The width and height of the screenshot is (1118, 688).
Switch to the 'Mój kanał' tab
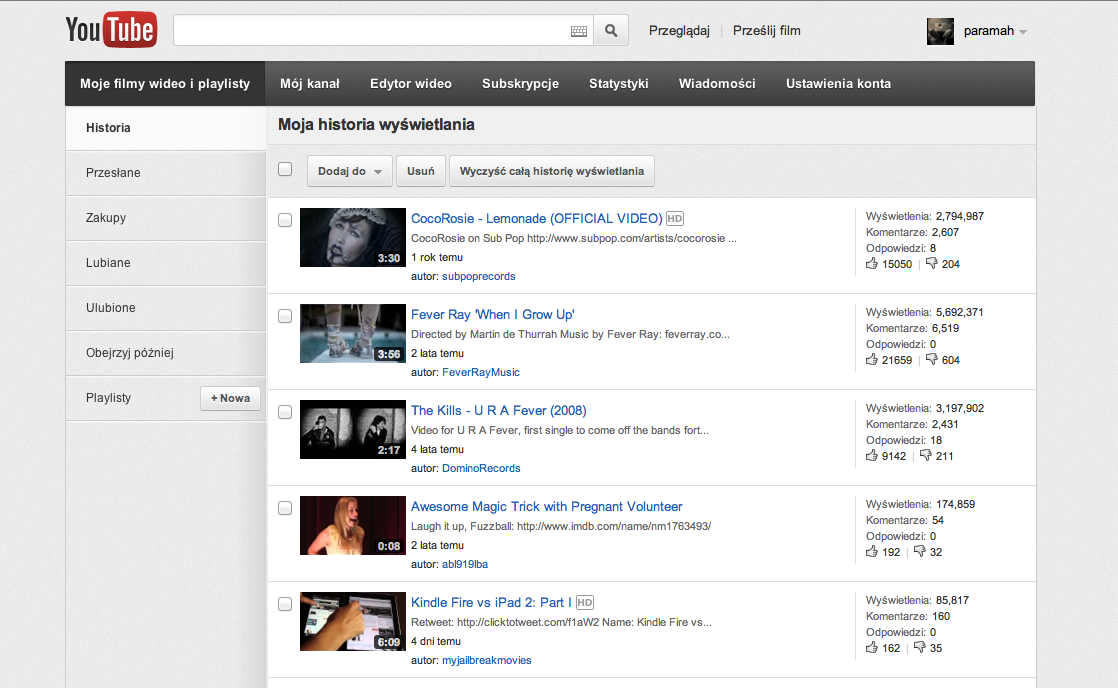(310, 83)
